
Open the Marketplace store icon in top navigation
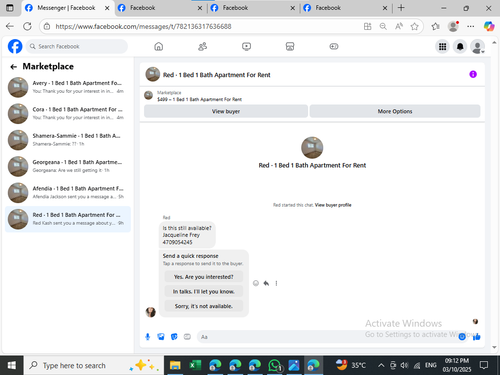pos(290,46)
